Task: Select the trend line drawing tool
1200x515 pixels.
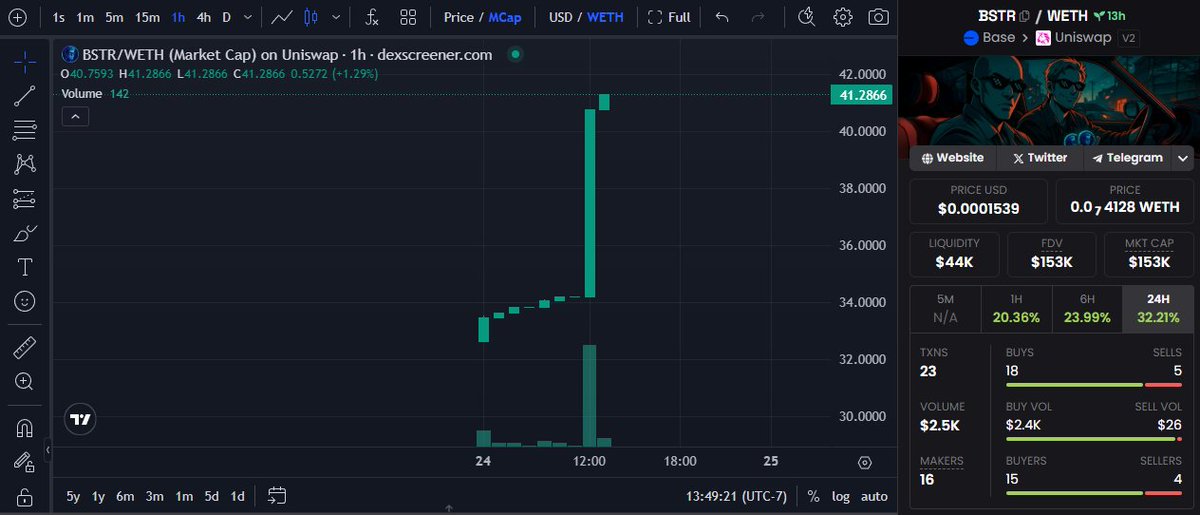Action: (25, 96)
